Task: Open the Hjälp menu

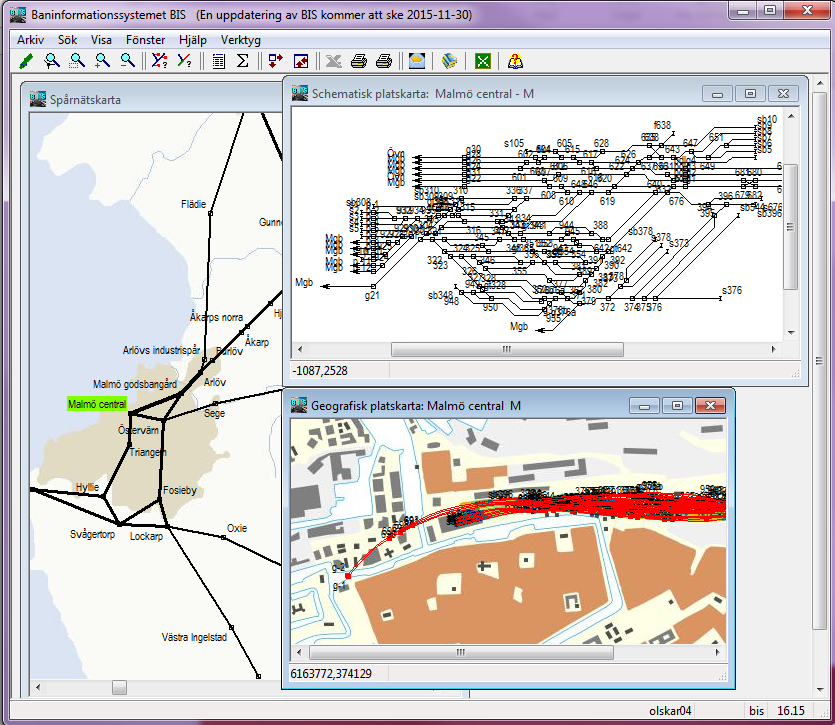Action: click(193, 40)
